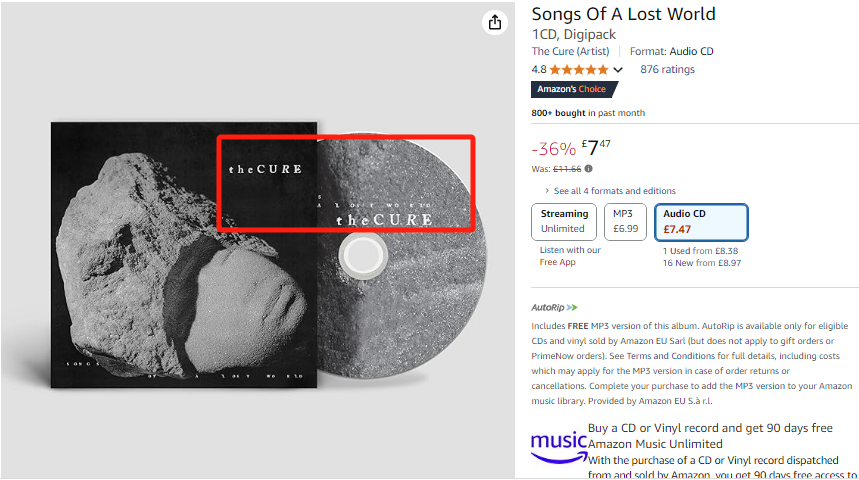Select the MP3 £6.99 format option

[x=625, y=221]
